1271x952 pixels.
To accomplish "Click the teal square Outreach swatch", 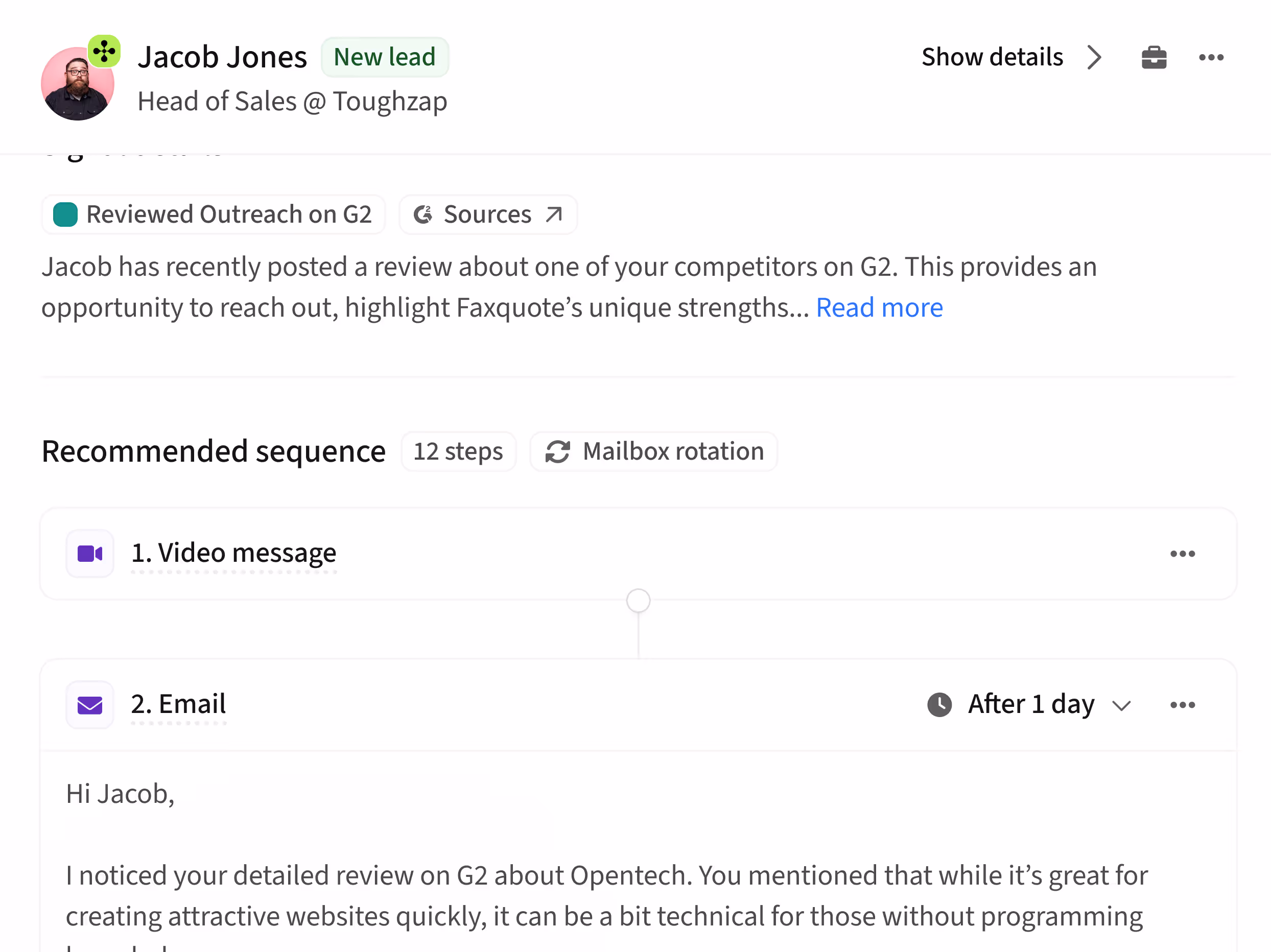I will pos(65,215).
